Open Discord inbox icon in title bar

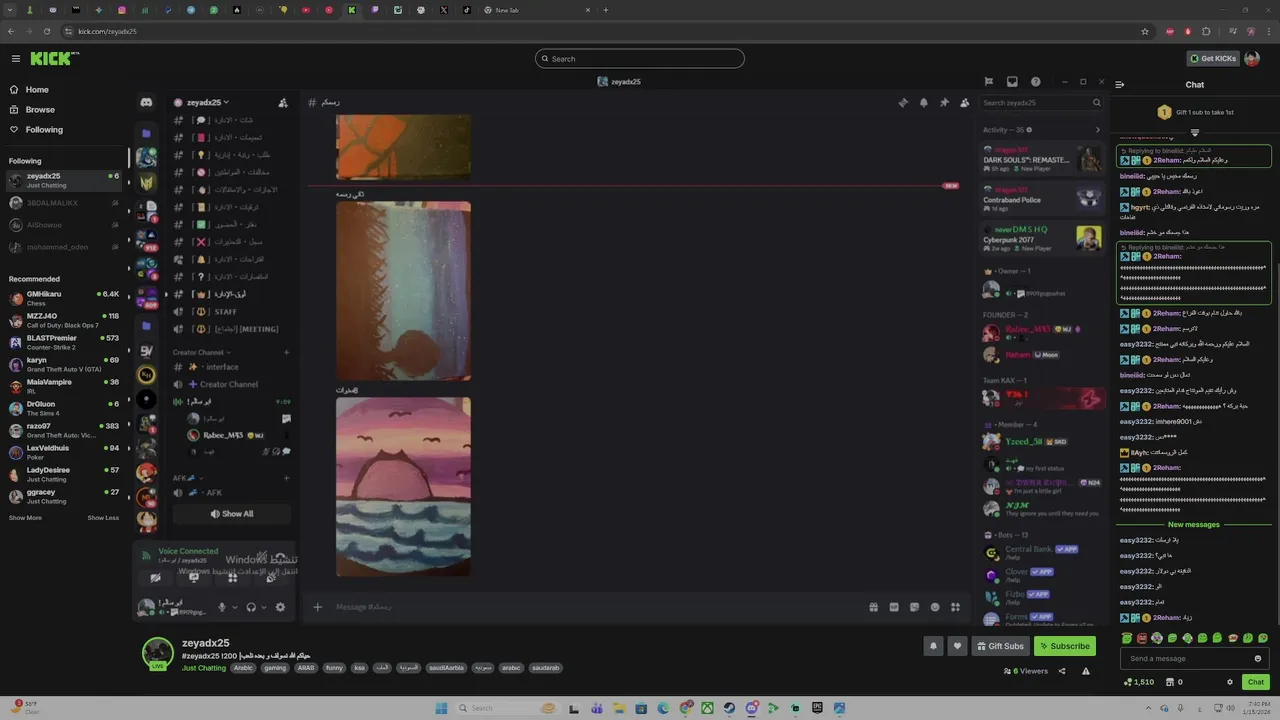coord(1012,82)
